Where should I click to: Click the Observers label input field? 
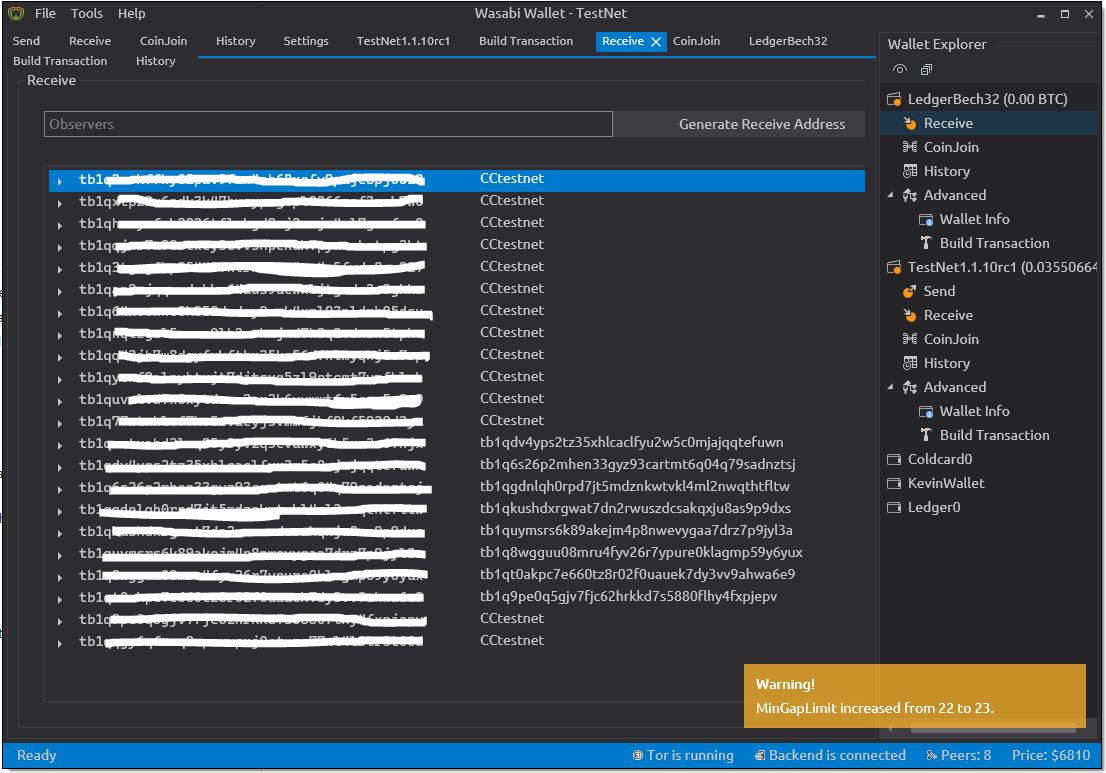pos(328,124)
